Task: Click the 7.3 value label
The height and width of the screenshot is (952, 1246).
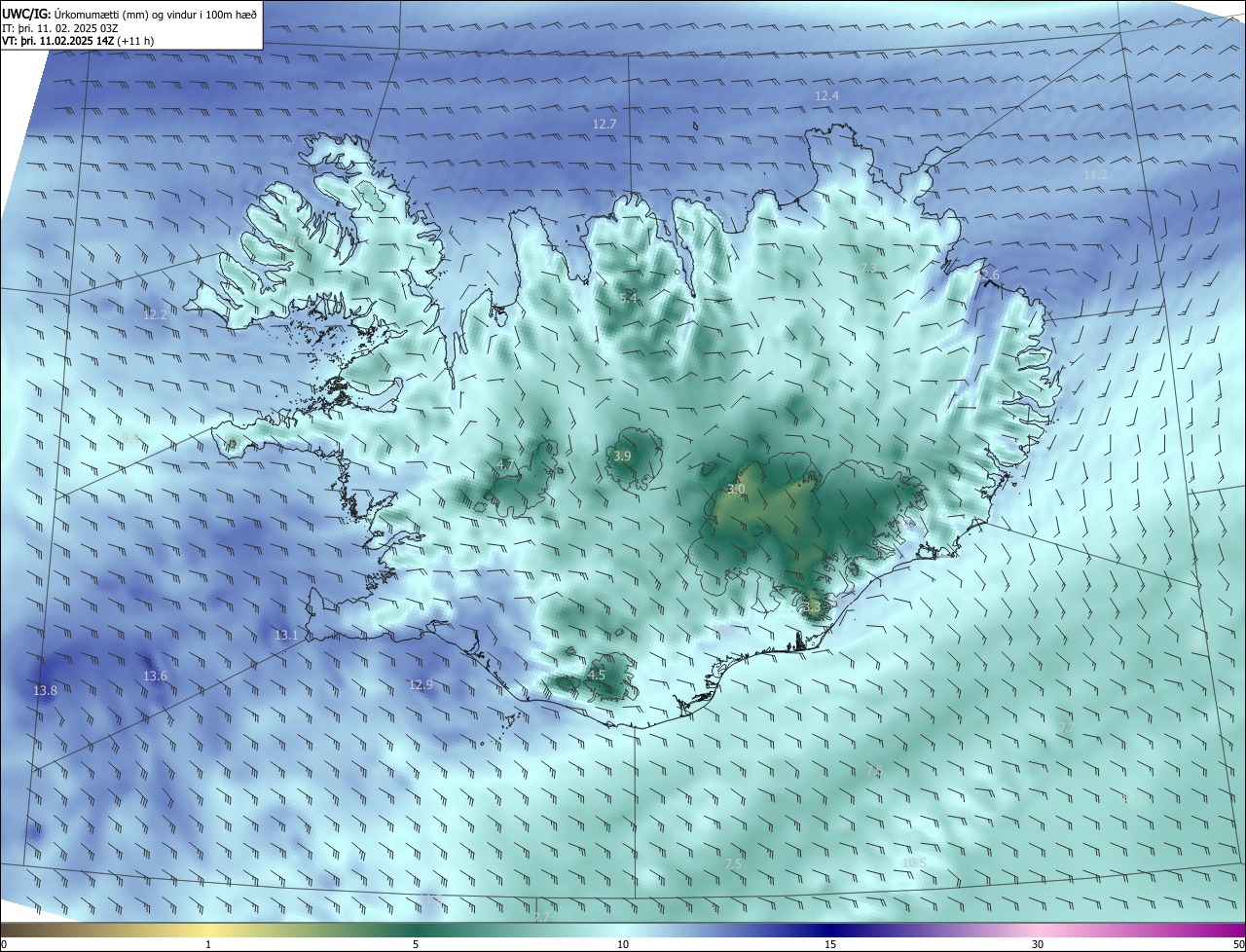Action: coord(869,268)
